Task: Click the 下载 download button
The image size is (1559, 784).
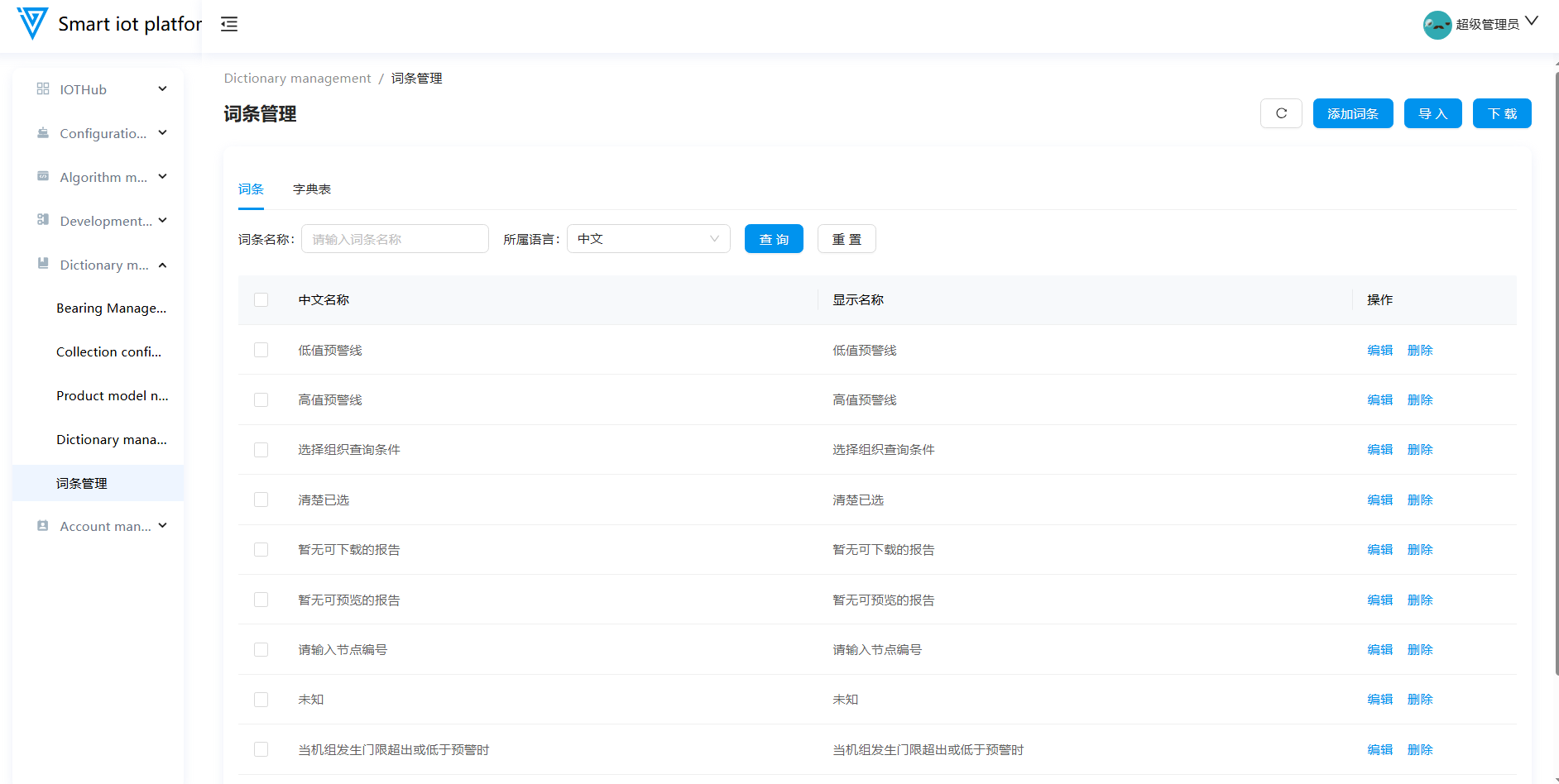Action: [1502, 113]
